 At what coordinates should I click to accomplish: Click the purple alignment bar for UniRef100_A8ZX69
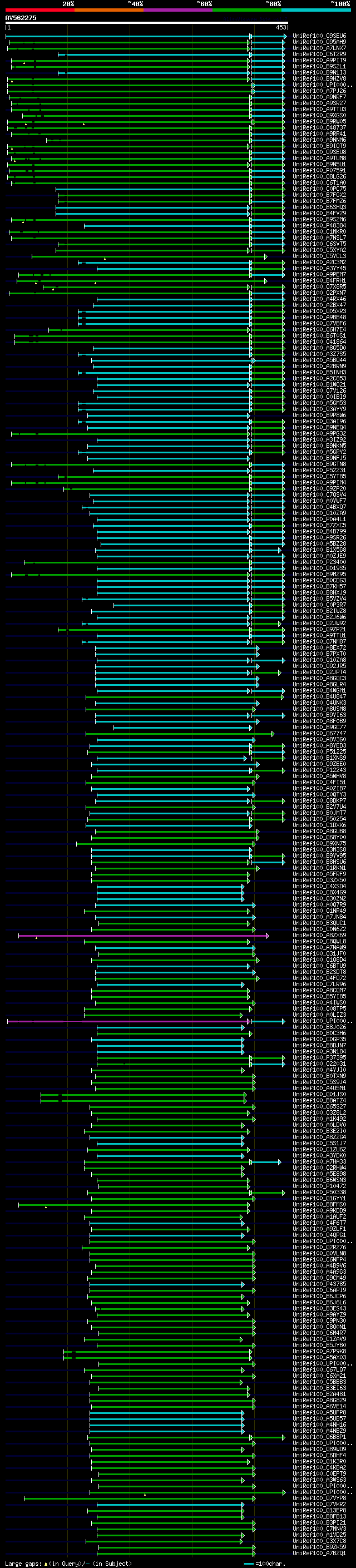coord(143,936)
